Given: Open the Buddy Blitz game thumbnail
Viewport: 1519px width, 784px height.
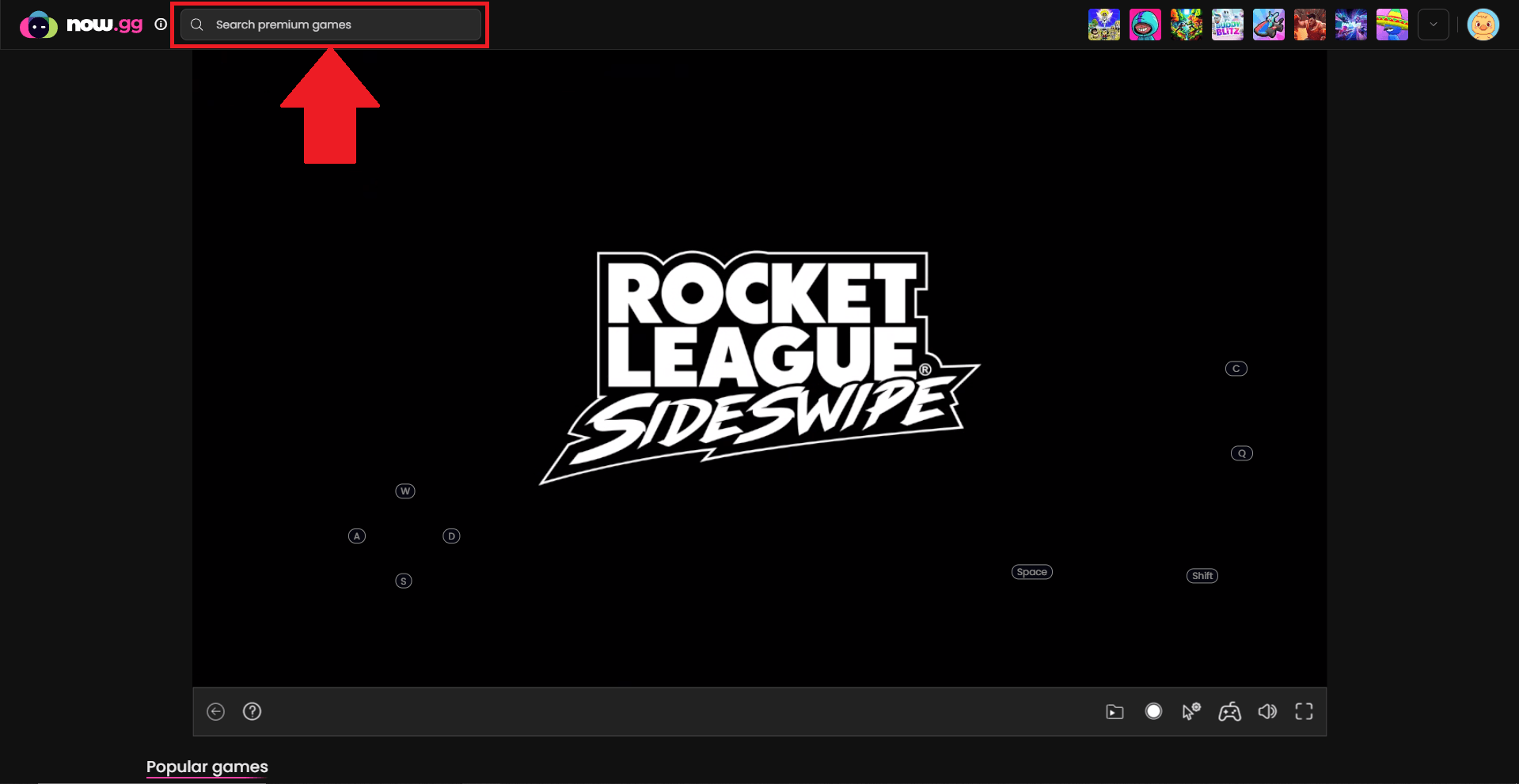Looking at the screenshot, I should pos(1227,25).
